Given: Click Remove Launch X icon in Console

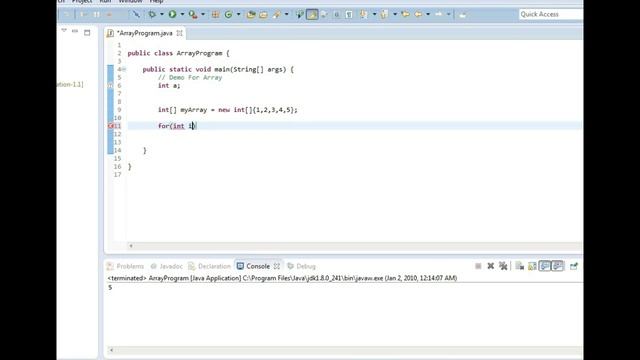Looking at the screenshot, I should coord(491,266).
